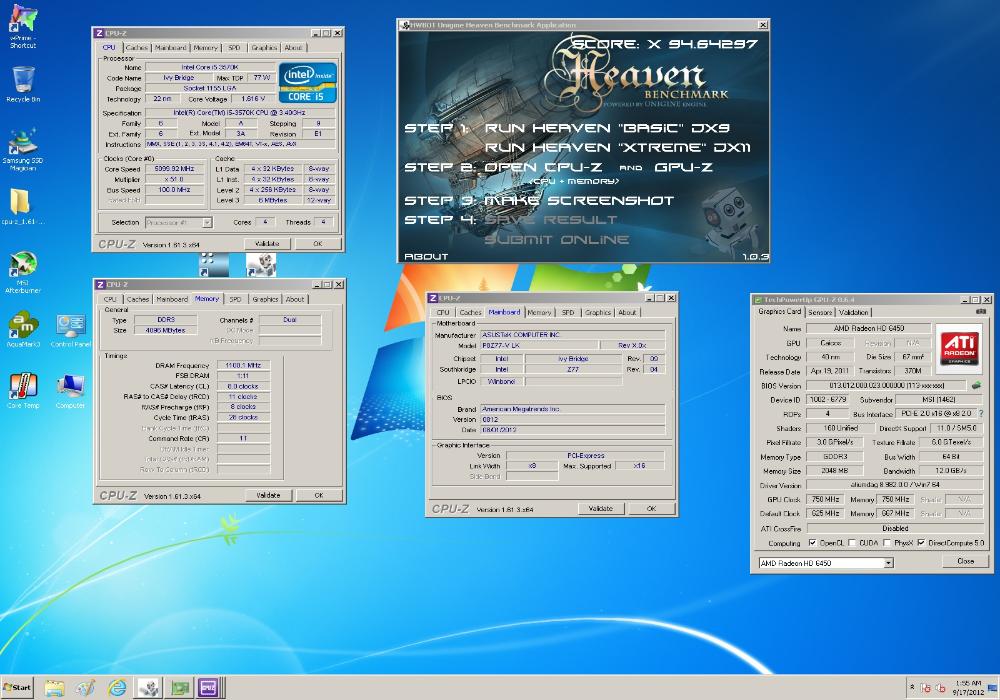Open the cpu-z folder on the desktop
The image size is (1000, 700).
pos(23,206)
